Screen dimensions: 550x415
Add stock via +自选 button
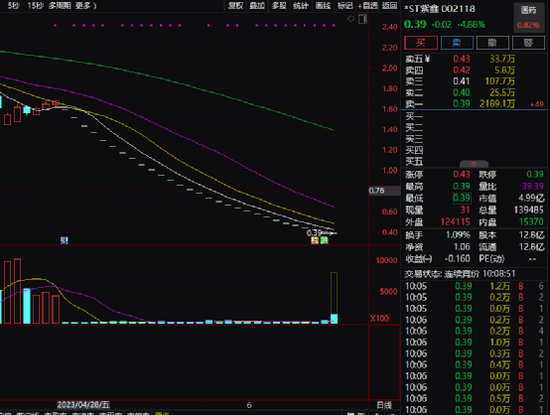[368, 6]
